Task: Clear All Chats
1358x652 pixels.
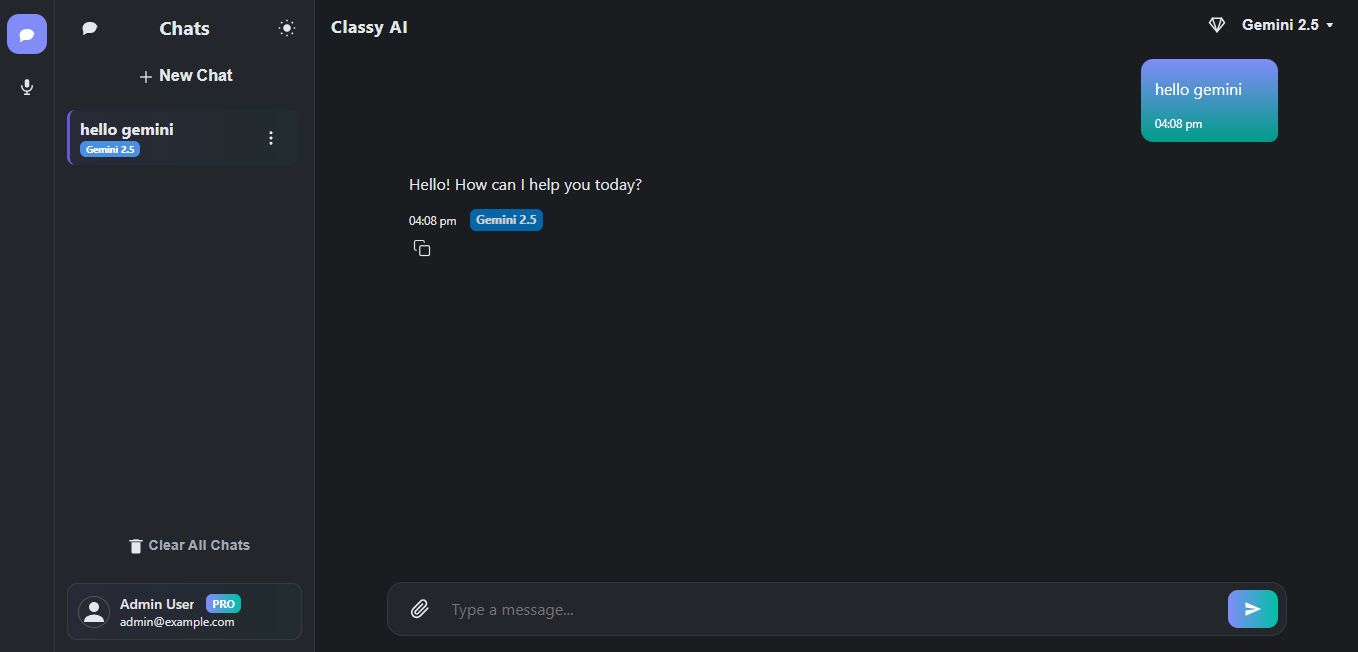Action: click(x=199, y=545)
